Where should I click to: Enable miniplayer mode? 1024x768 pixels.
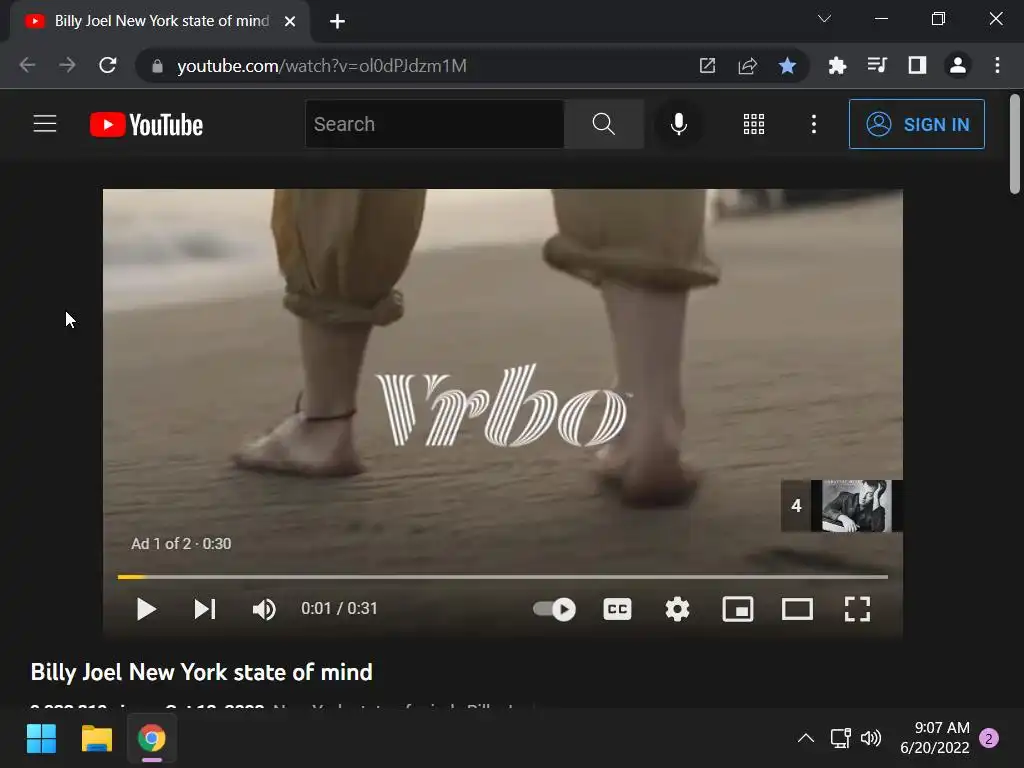(738, 609)
